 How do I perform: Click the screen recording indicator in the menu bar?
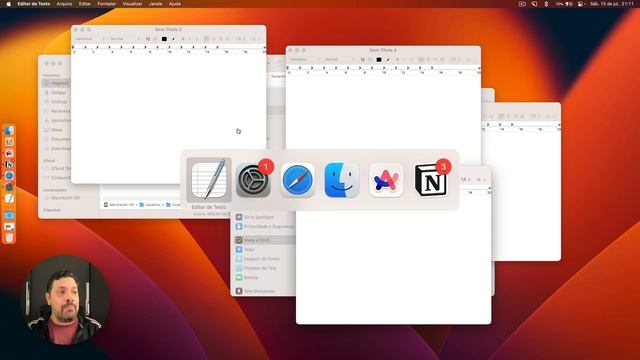pyautogui.click(x=522, y=4)
